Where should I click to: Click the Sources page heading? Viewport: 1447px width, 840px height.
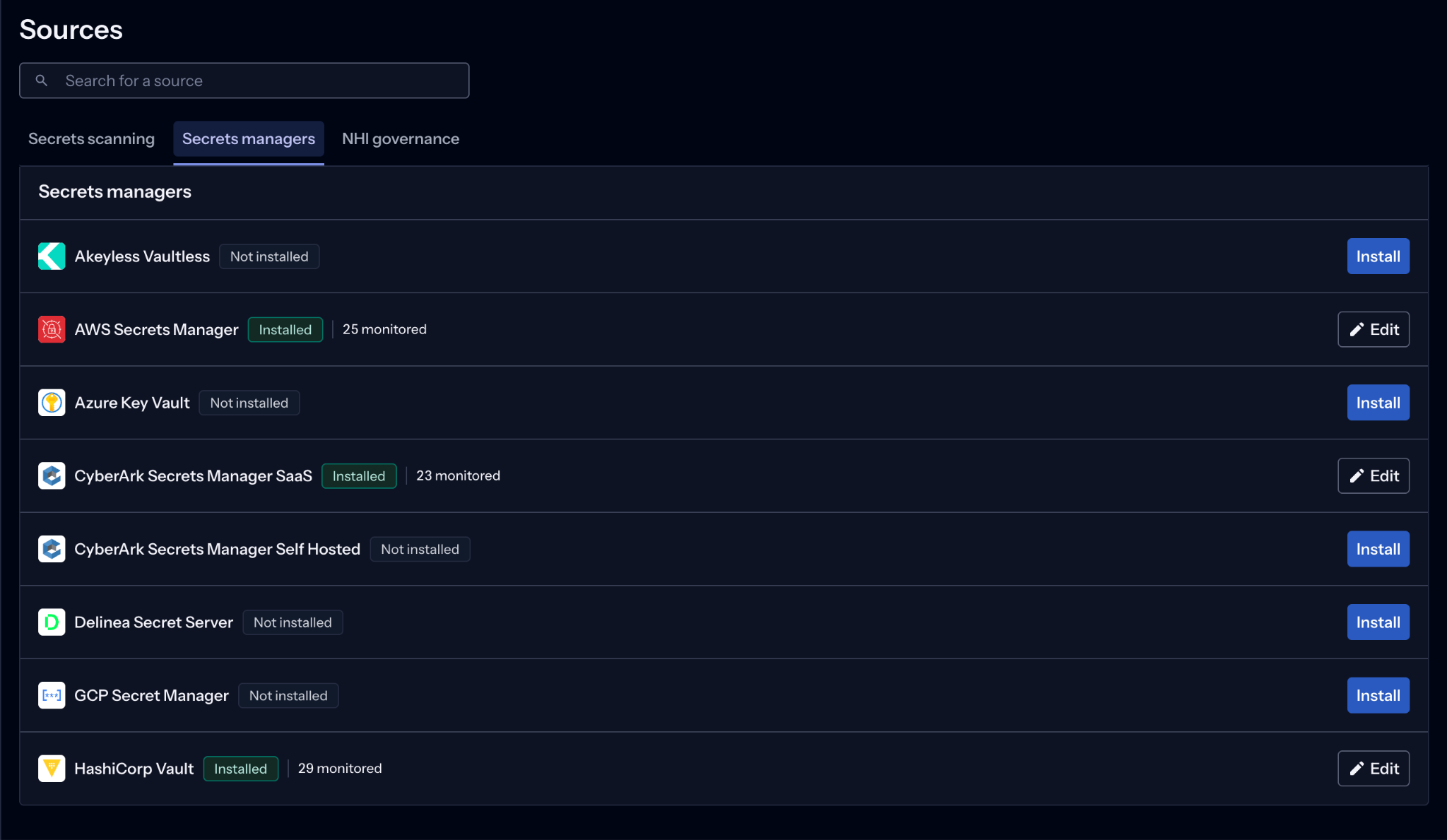(x=71, y=30)
